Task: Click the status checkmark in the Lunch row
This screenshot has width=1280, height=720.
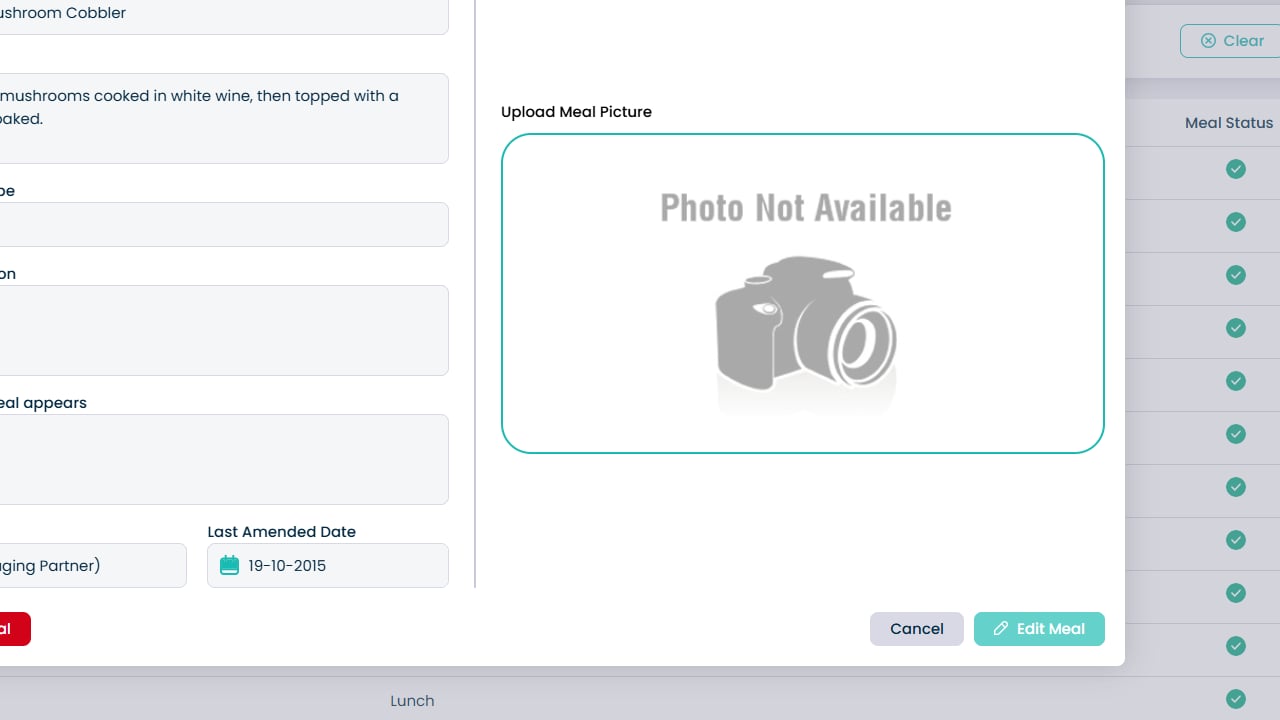Action: pyautogui.click(x=1236, y=699)
